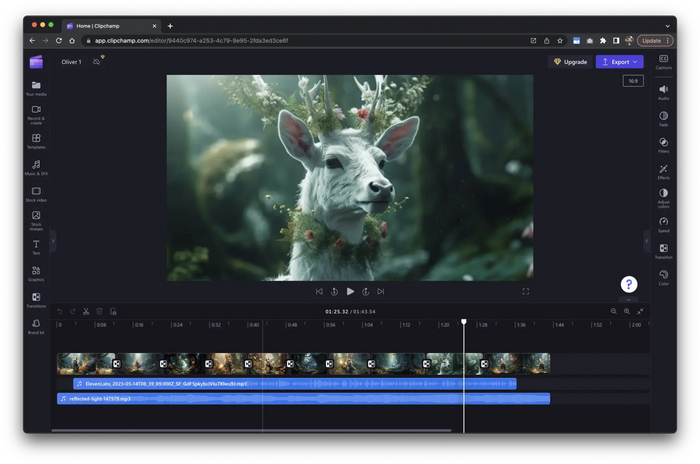Collapse the right property panel arrow
The width and height of the screenshot is (700, 464).
(x=646, y=240)
